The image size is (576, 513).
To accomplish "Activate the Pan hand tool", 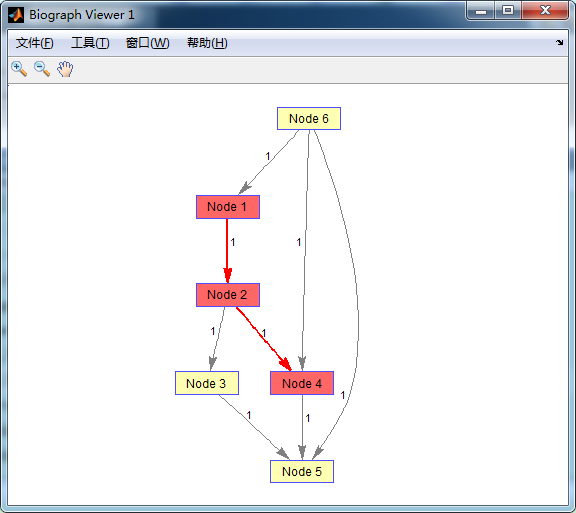I will point(65,69).
